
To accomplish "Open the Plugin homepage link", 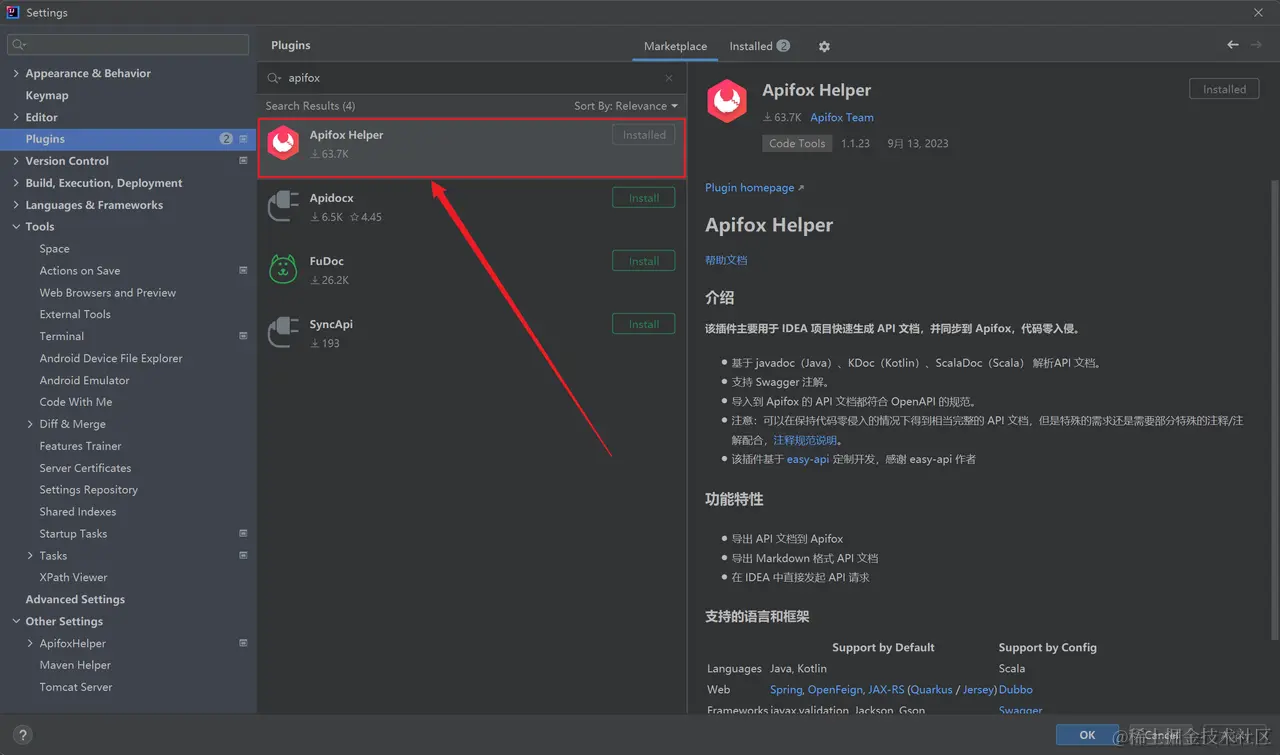I will point(750,187).
